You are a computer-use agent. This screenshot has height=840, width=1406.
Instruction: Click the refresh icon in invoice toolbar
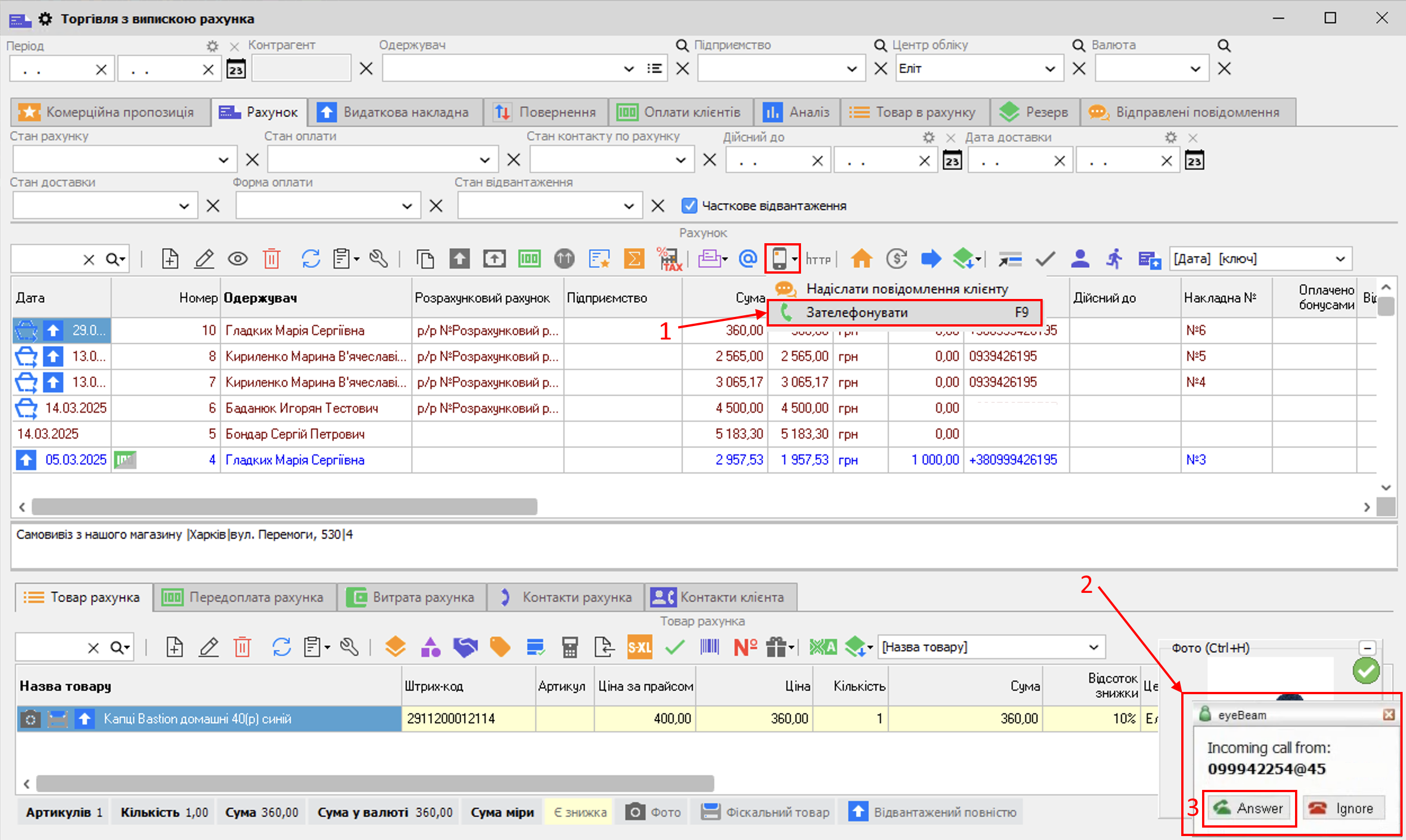point(310,259)
